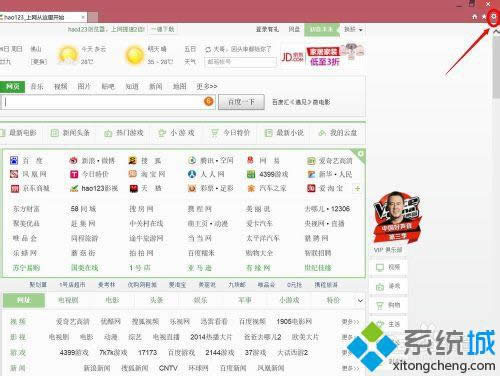Click the Taobao 淘宝网 icon
Screen dimensions: 500x376
click(x=133, y=174)
